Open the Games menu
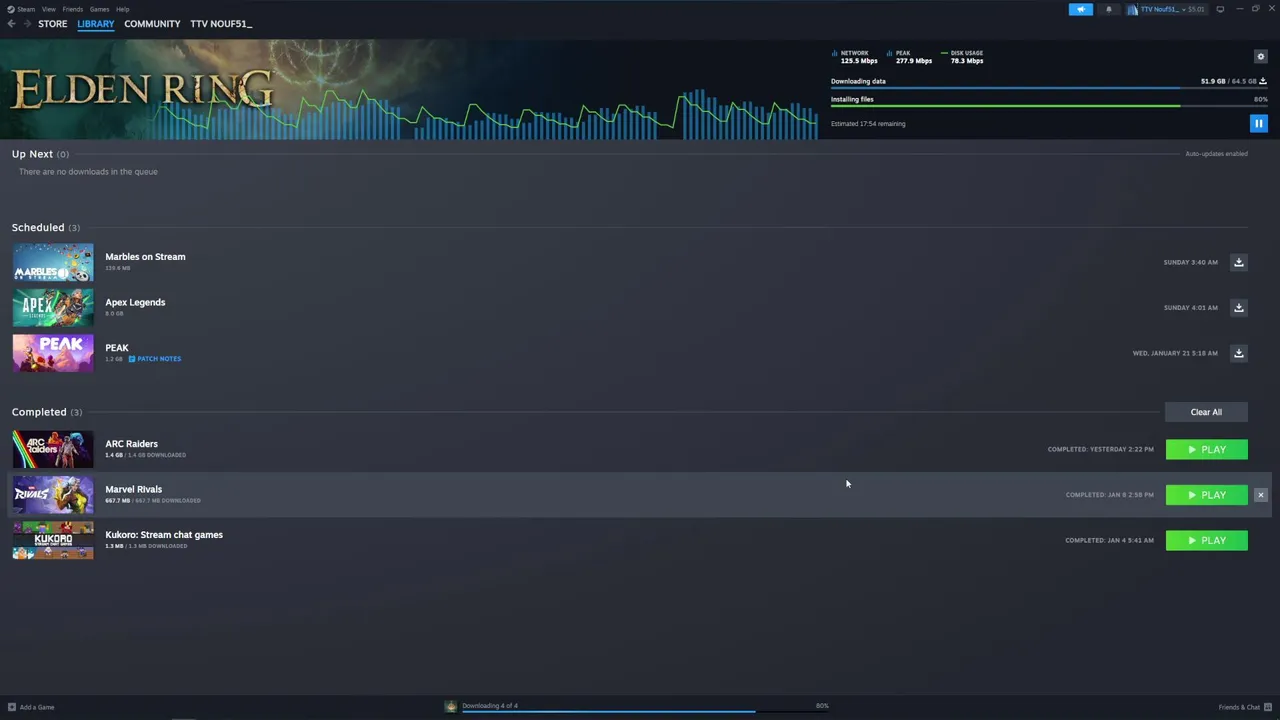Image resolution: width=1280 pixels, height=720 pixels. coord(99,9)
